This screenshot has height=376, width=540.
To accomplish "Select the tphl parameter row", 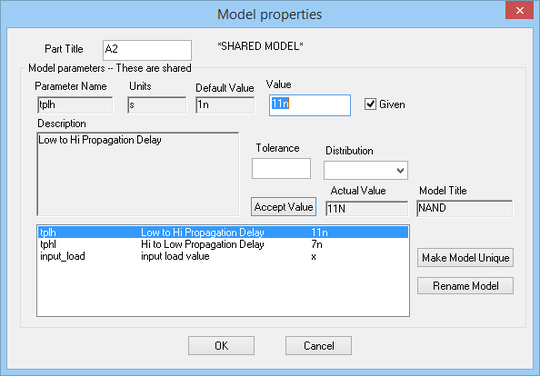I will 223,244.
